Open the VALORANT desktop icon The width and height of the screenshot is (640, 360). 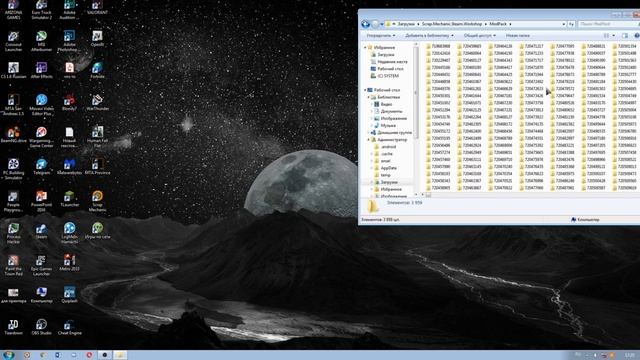(97, 8)
